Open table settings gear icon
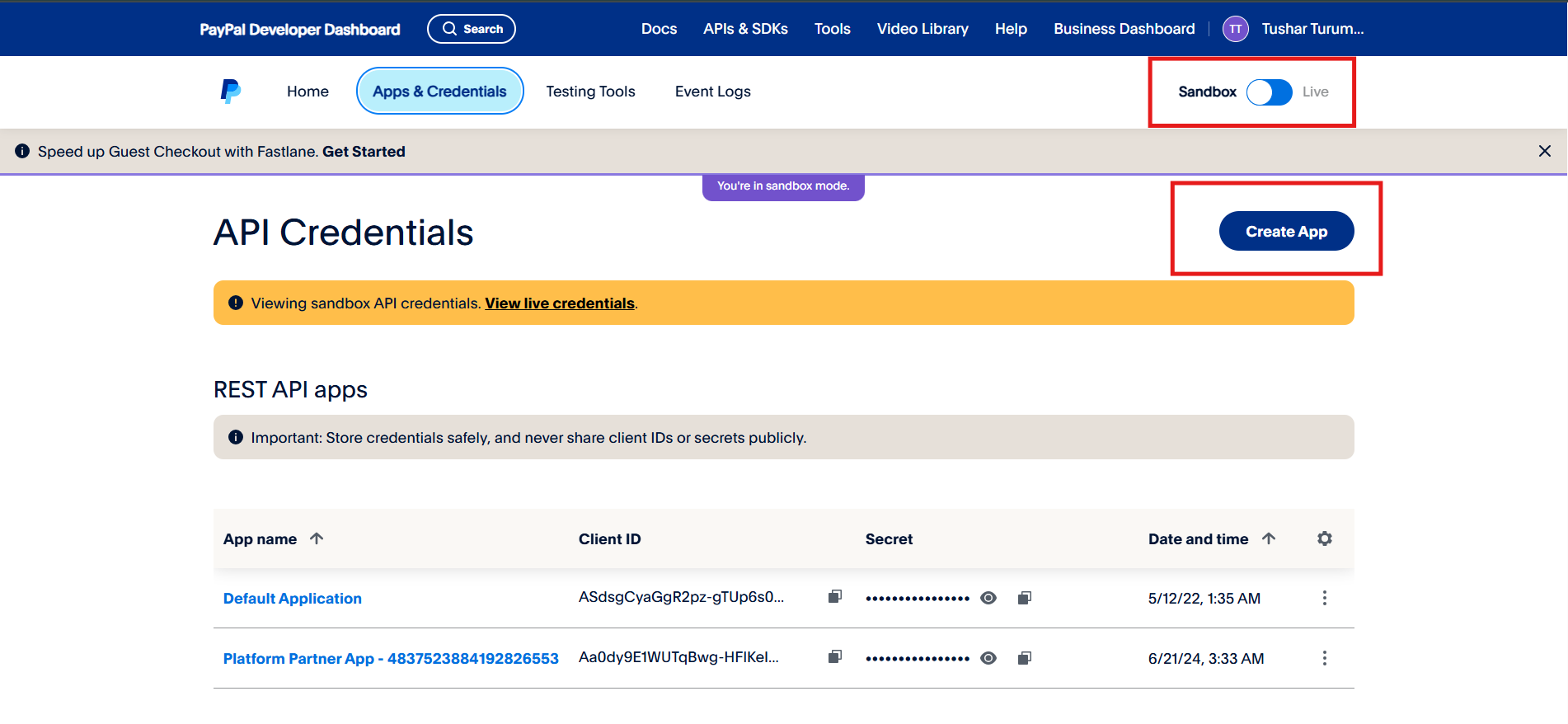 [x=1324, y=538]
